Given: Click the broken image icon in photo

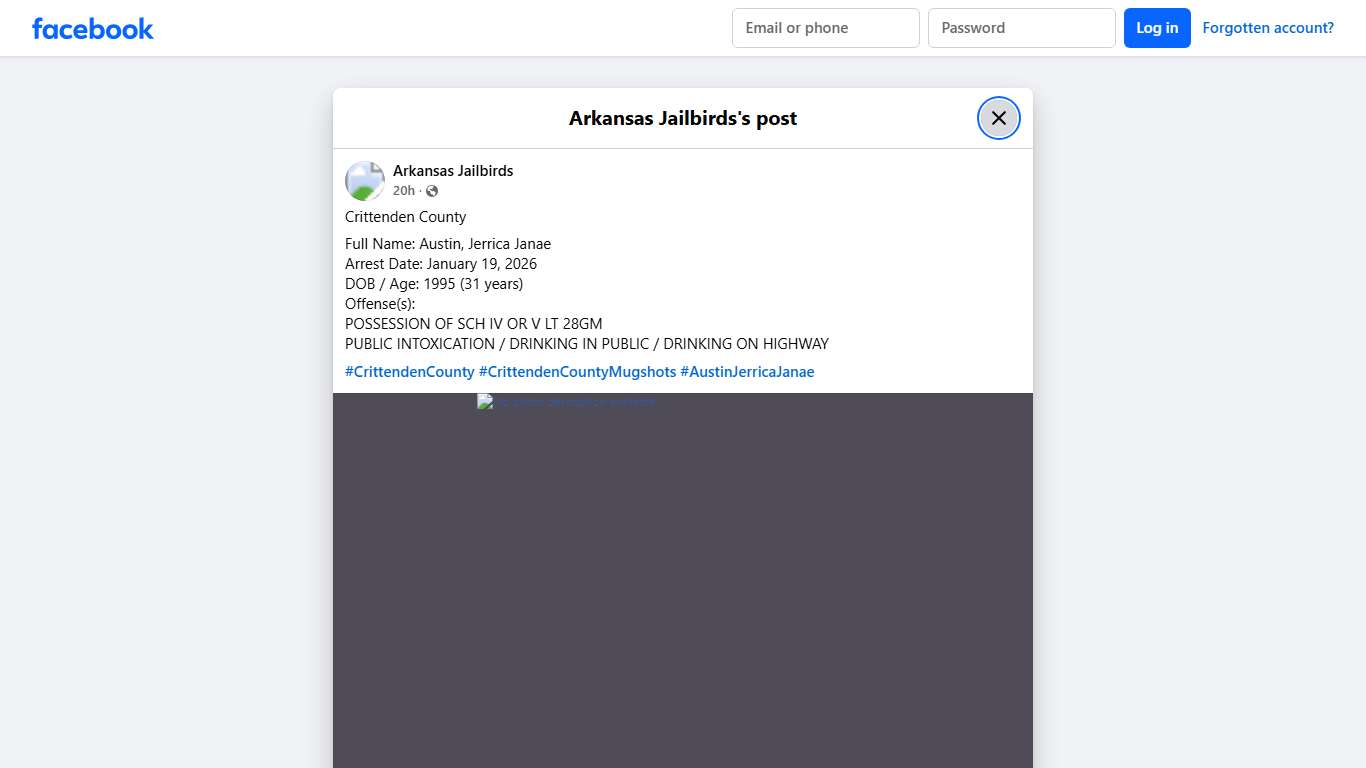Looking at the screenshot, I should tap(486, 402).
